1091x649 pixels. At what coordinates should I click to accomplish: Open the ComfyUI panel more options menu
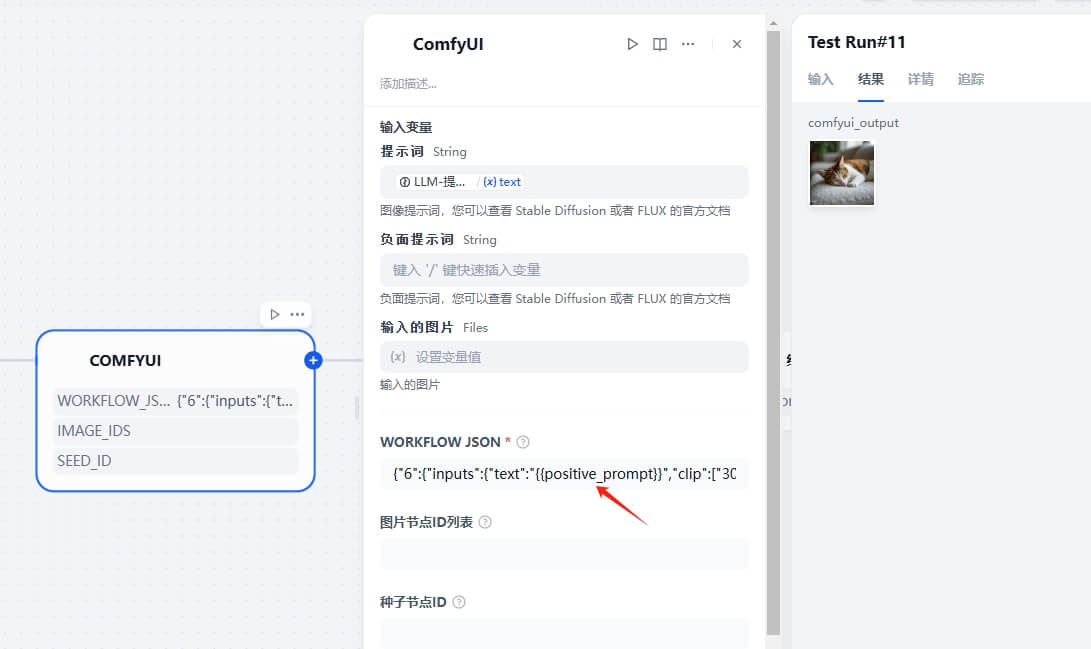click(x=688, y=44)
